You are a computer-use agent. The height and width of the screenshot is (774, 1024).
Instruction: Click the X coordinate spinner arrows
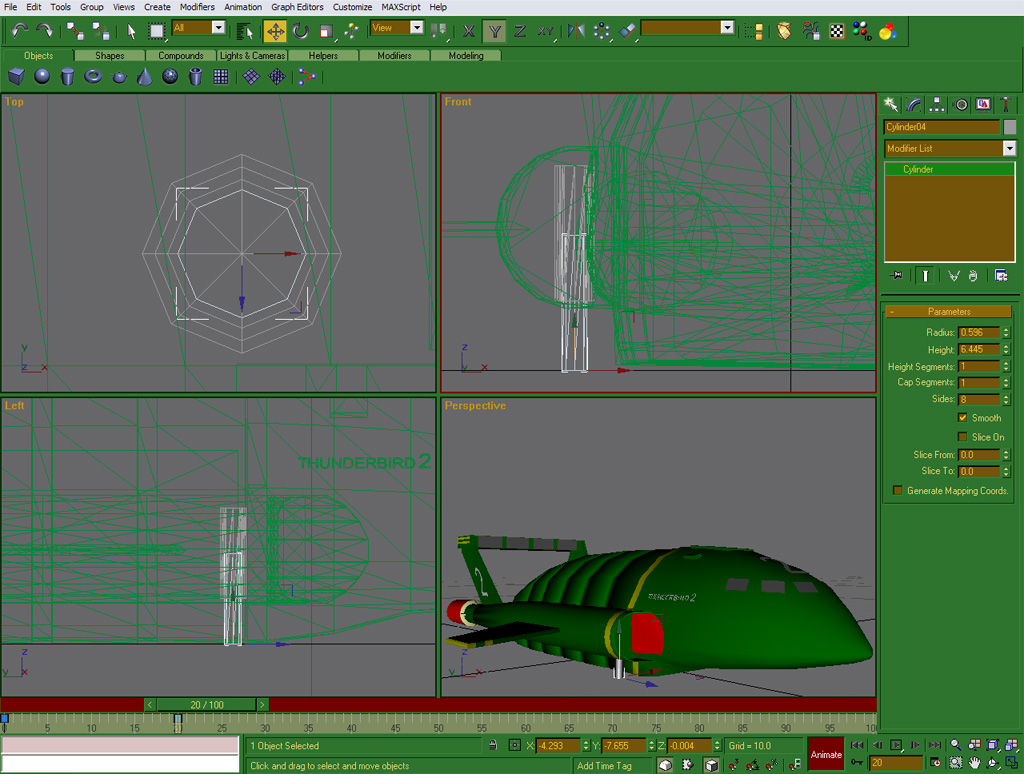(x=586, y=745)
